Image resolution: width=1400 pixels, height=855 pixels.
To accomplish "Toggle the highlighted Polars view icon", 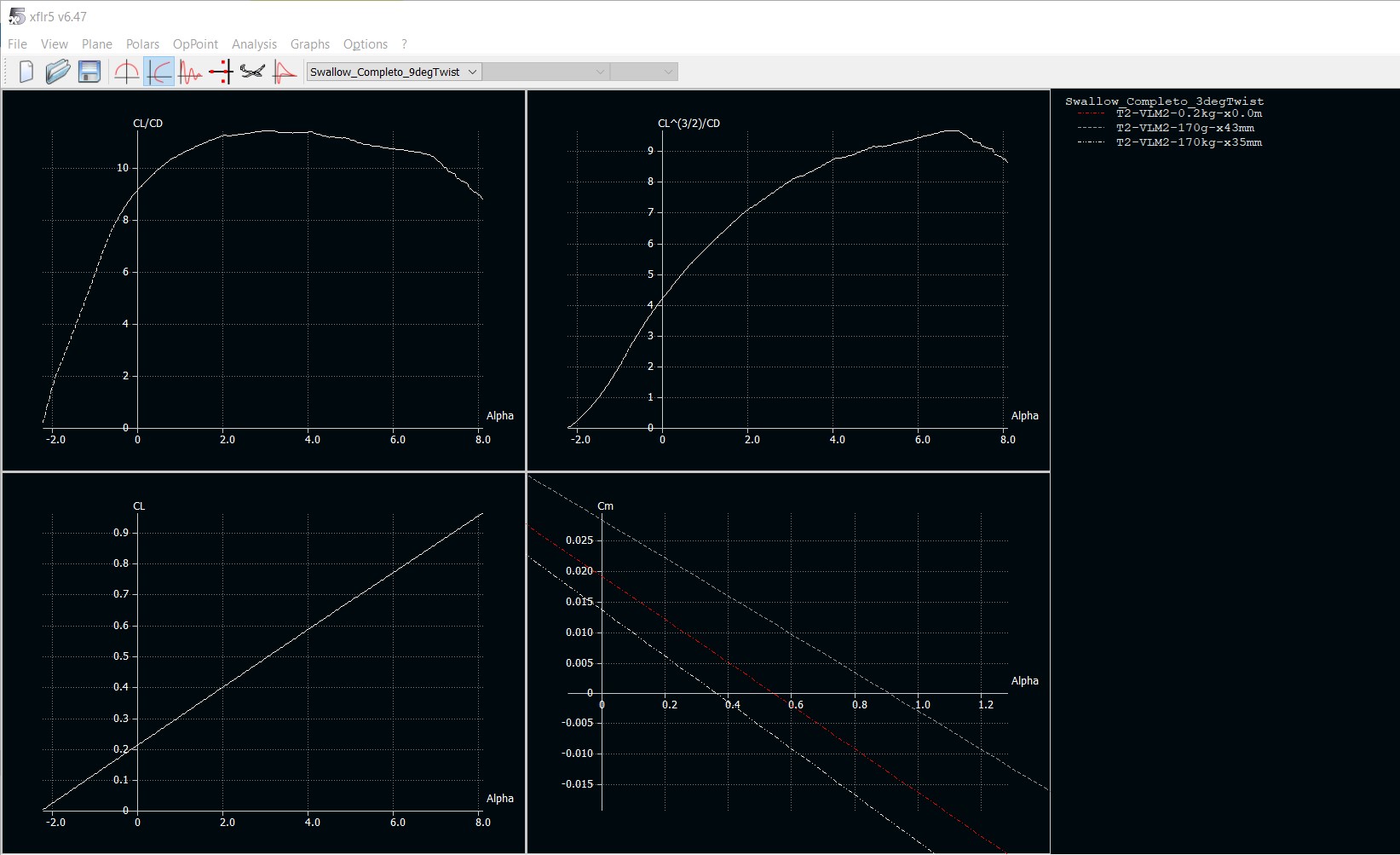I will pos(158,72).
